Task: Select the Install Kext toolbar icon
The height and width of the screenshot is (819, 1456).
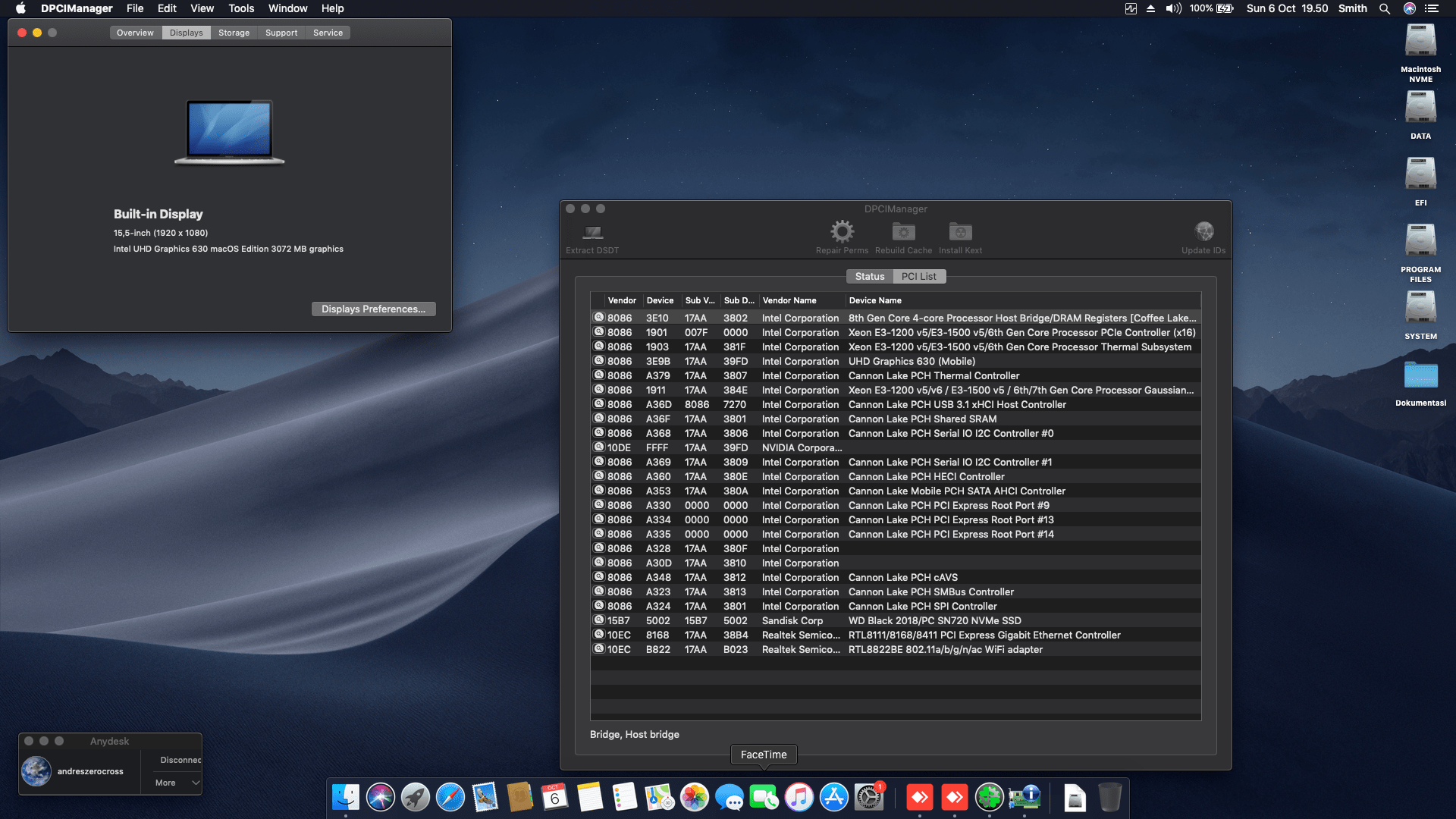Action: pyautogui.click(x=960, y=235)
